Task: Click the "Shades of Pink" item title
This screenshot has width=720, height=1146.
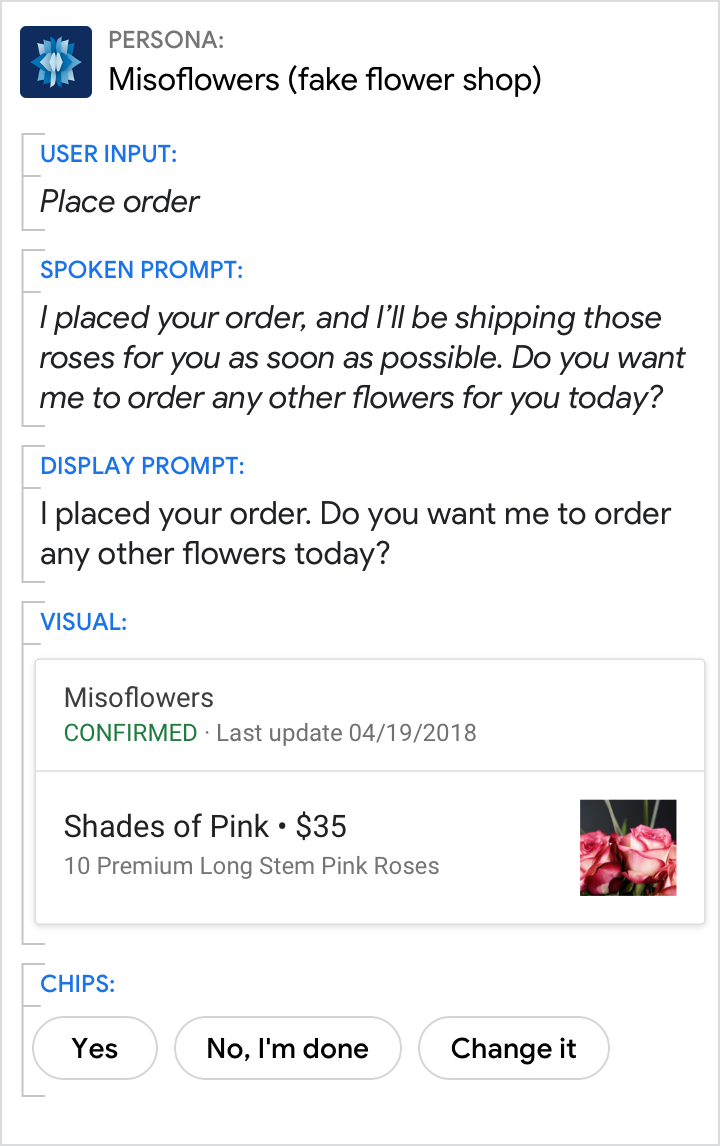Action: tap(166, 826)
